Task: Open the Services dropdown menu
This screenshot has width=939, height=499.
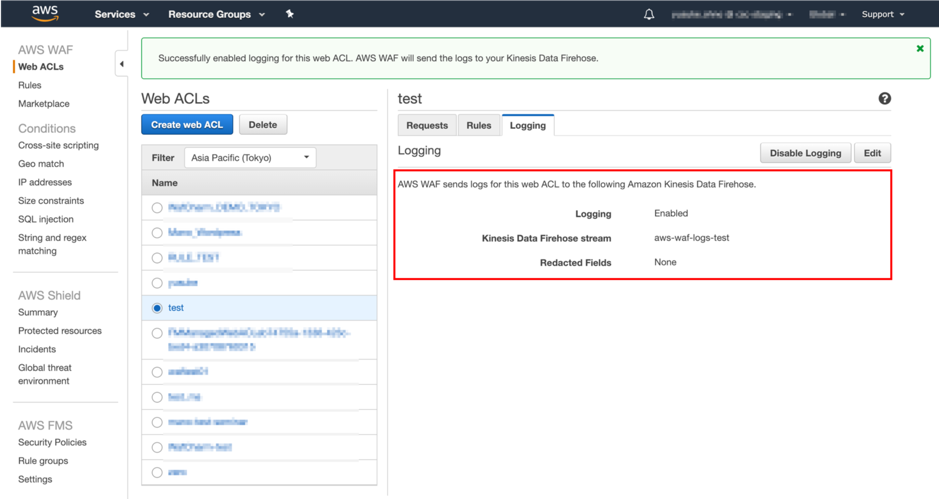Action: tap(122, 14)
